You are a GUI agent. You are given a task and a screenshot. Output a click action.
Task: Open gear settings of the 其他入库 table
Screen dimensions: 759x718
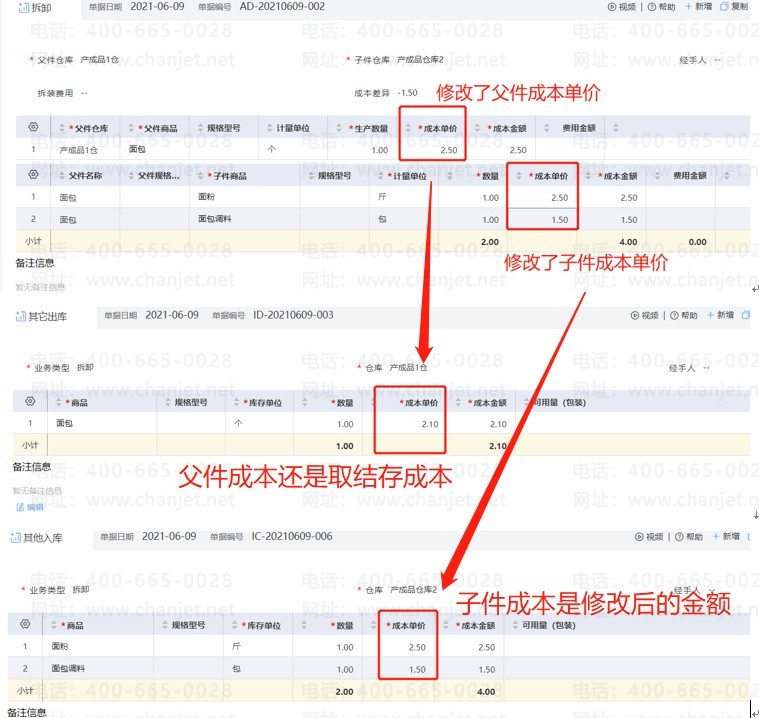pyautogui.click(x=27, y=625)
